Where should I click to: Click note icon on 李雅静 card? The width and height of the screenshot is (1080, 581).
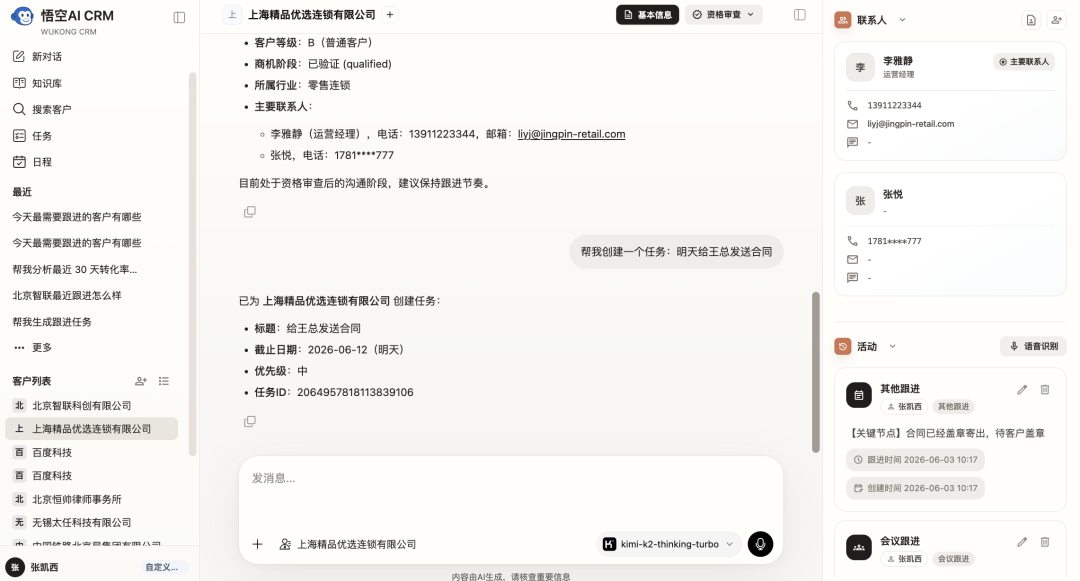tap(853, 142)
